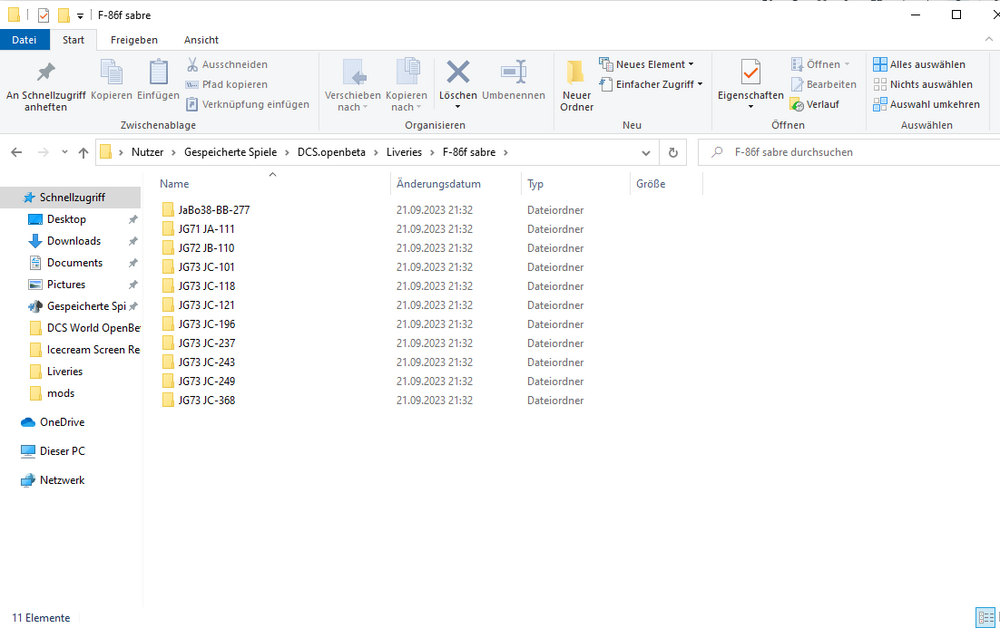Go up one folder level
The height and width of the screenshot is (628, 1000).
(84, 152)
